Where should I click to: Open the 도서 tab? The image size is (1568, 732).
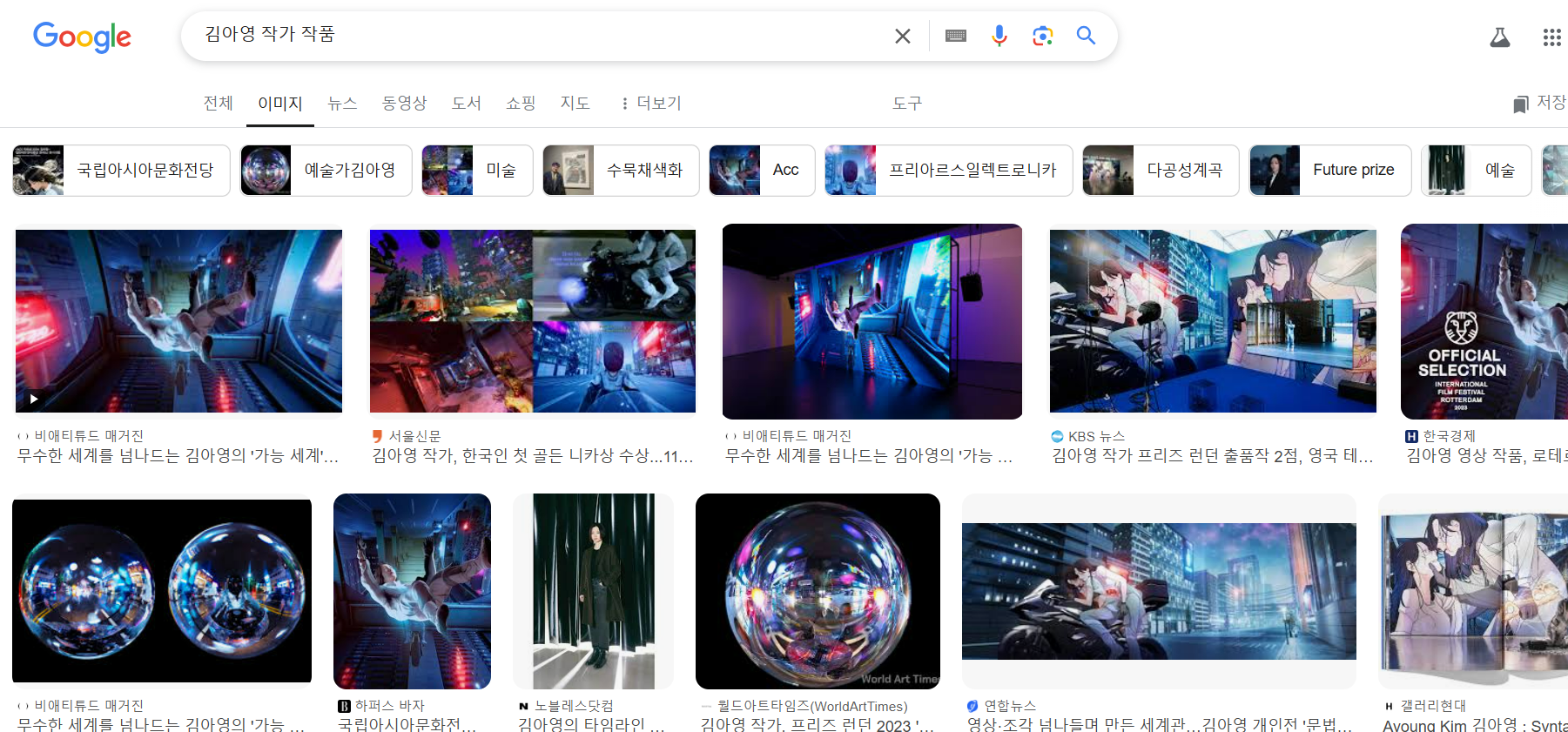[x=466, y=104]
